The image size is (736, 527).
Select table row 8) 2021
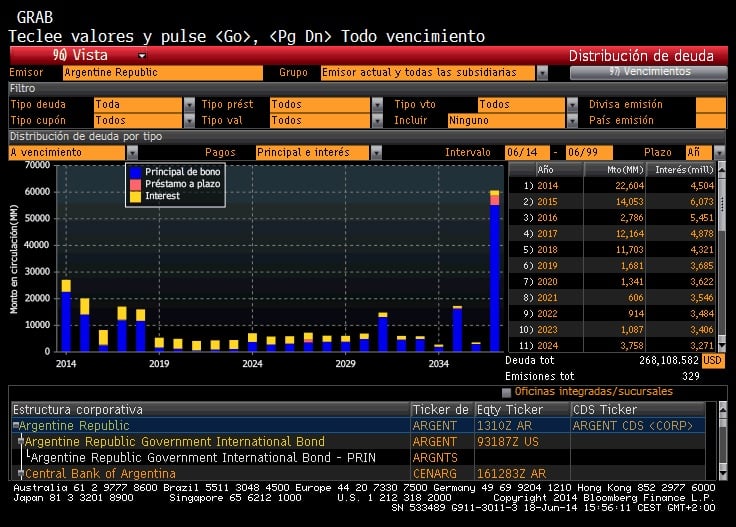tap(612, 298)
